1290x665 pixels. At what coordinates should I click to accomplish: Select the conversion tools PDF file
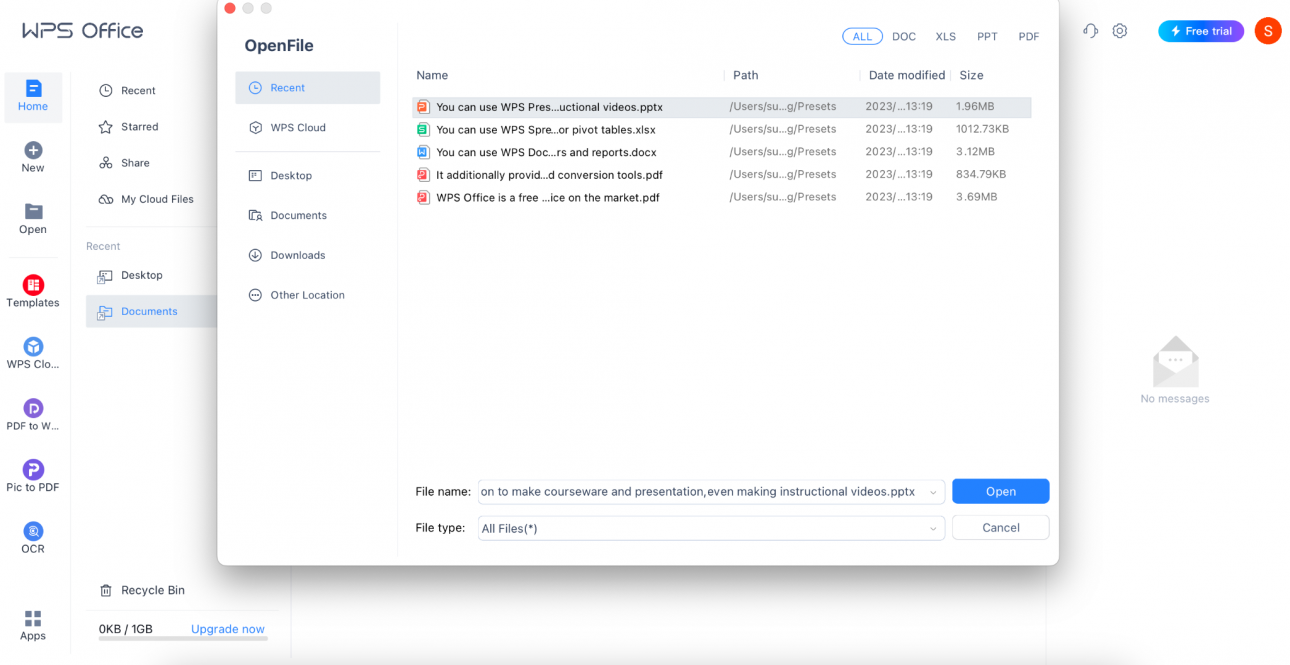click(721, 174)
